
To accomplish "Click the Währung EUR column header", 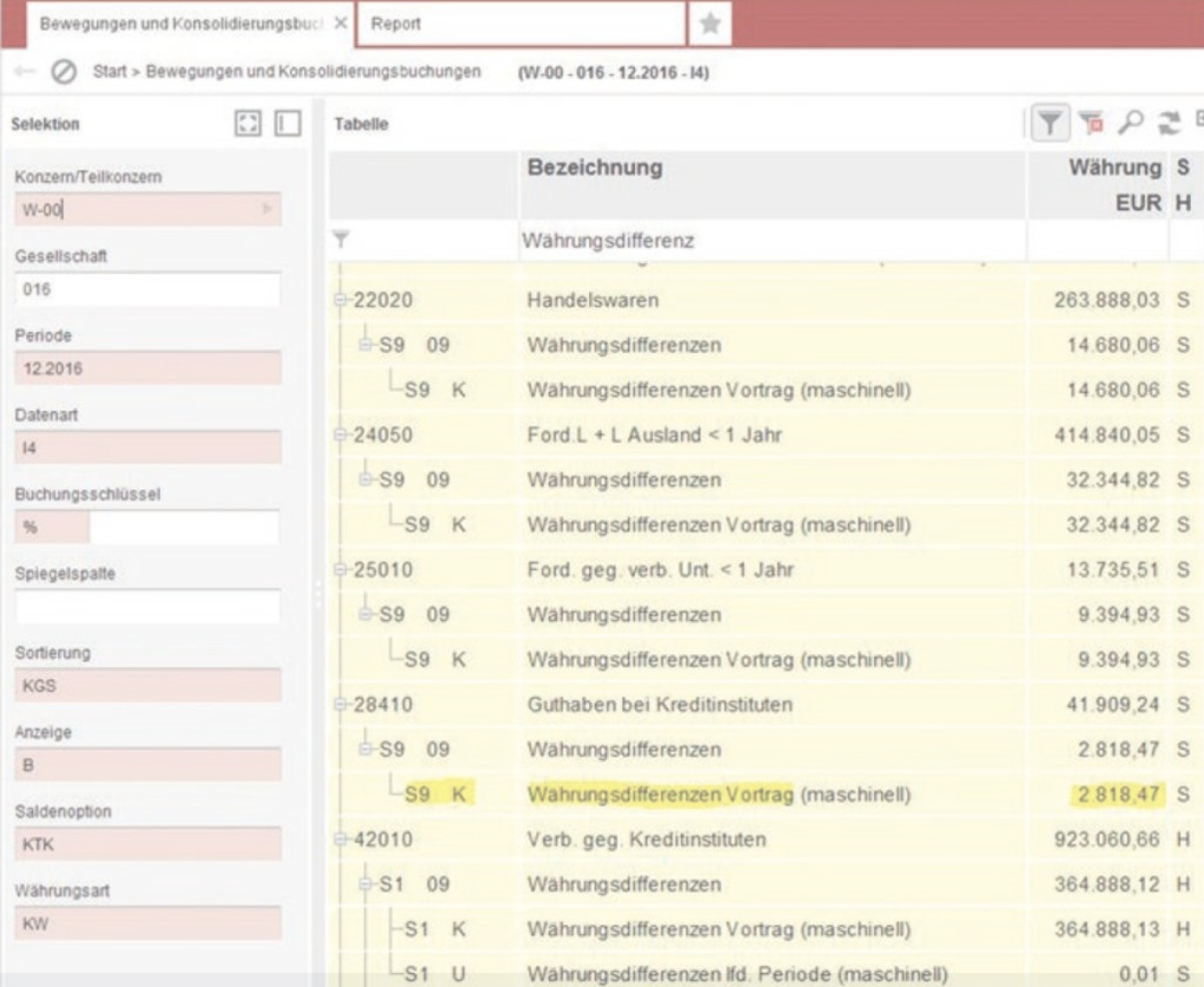I will point(1096,185).
